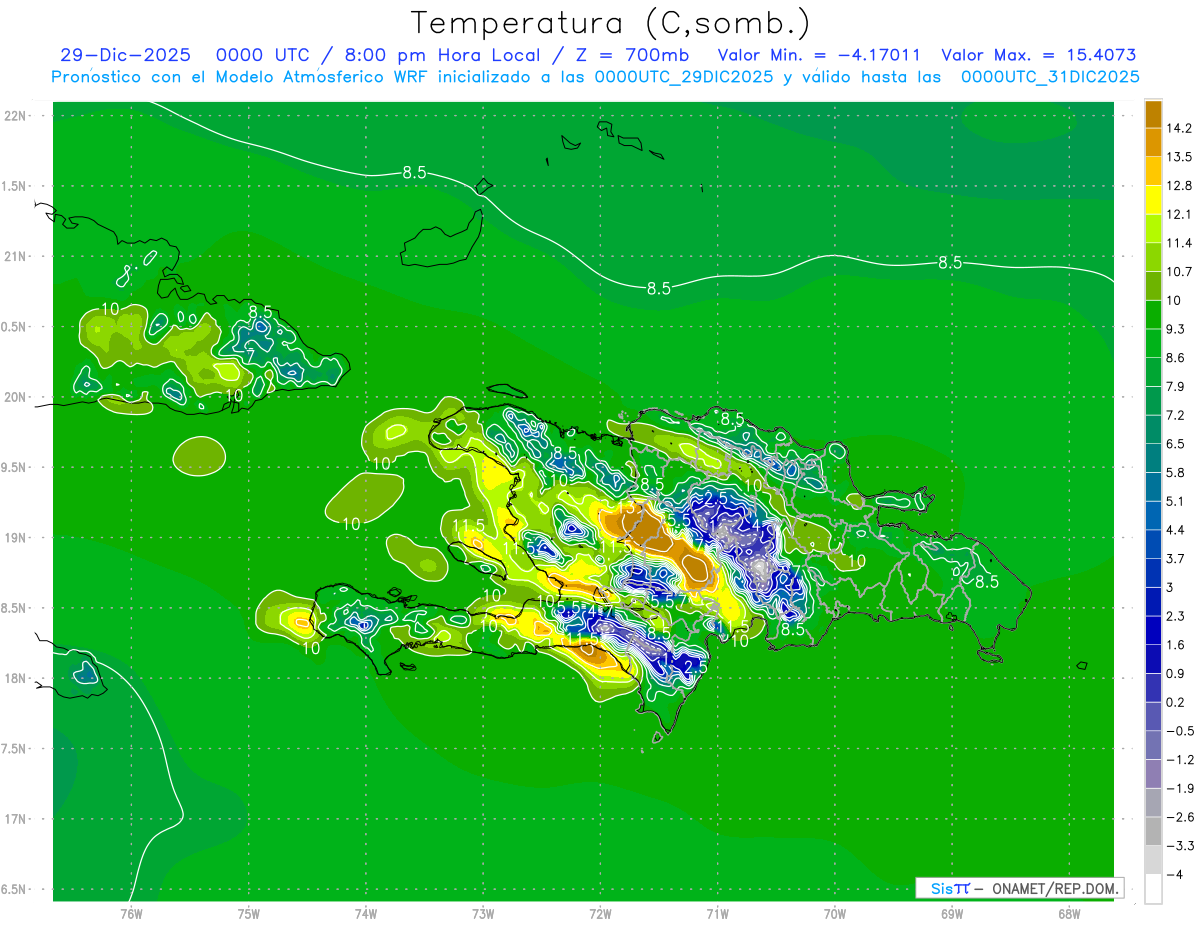
Task: Click the '-0.5' value on the color legend
Action: [x=1180, y=730]
